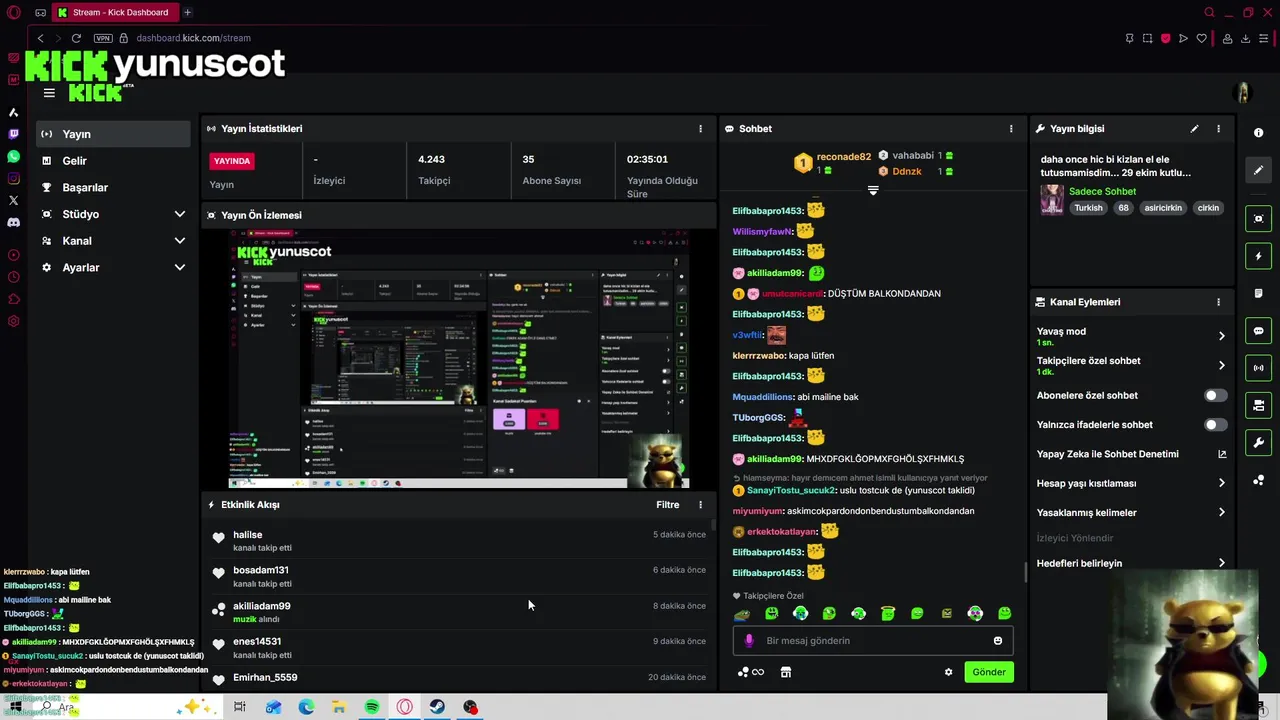Image resolution: width=1280 pixels, height=720 pixels.
Task: Open Spotify from the Windows taskbar
Action: (x=372, y=707)
